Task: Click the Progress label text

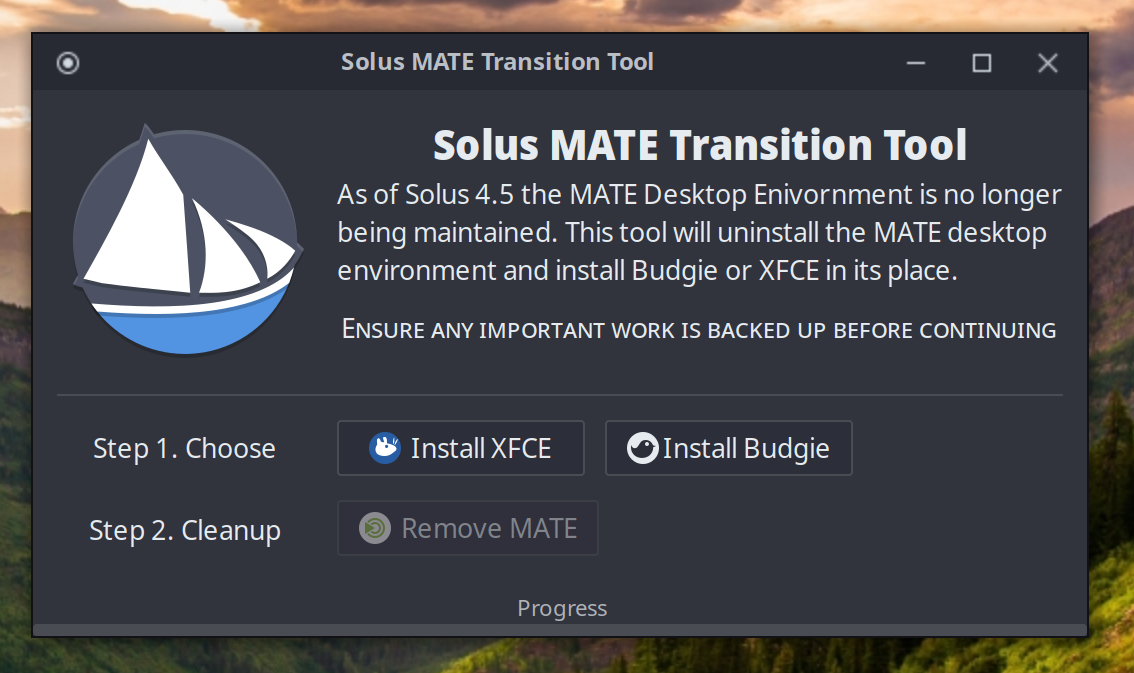Action: point(562,607)
